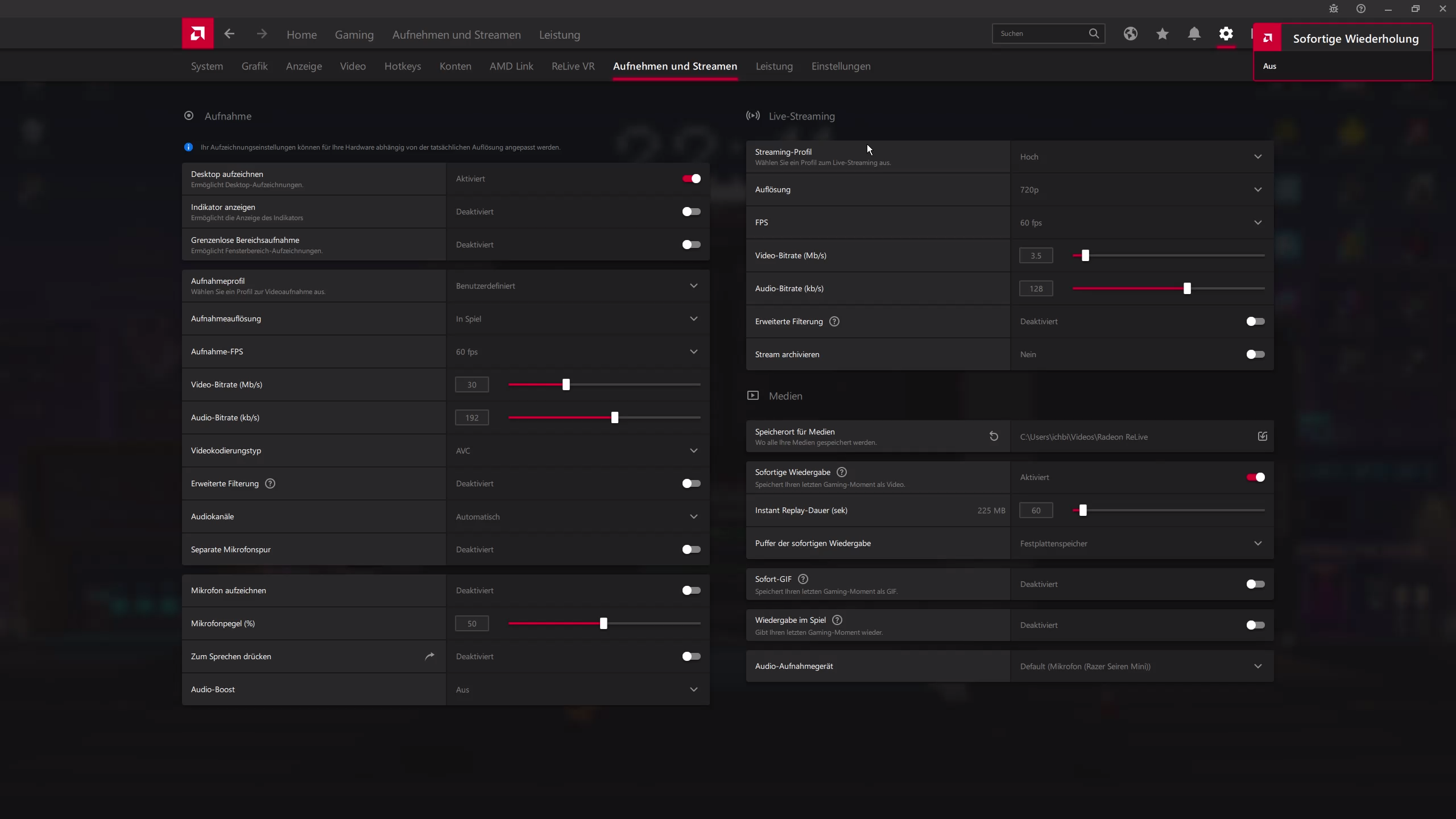
Task: Browse the media save path C:\Users\ichbi\Videos
Action: point(1262,436)
